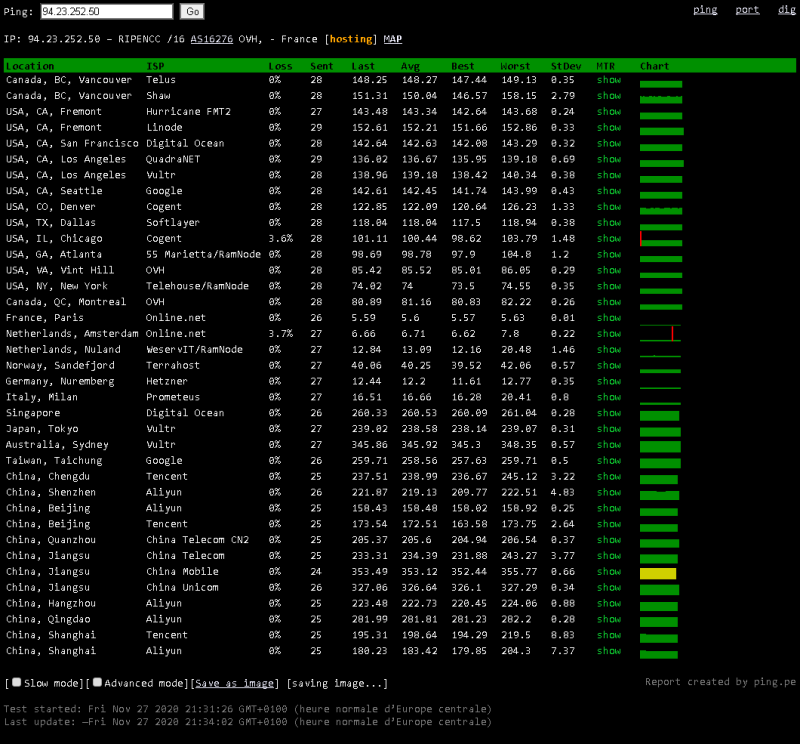The height and width of the screenshot is (744, 800).
Task: Click the ping IP address input field
Action: 107,12
